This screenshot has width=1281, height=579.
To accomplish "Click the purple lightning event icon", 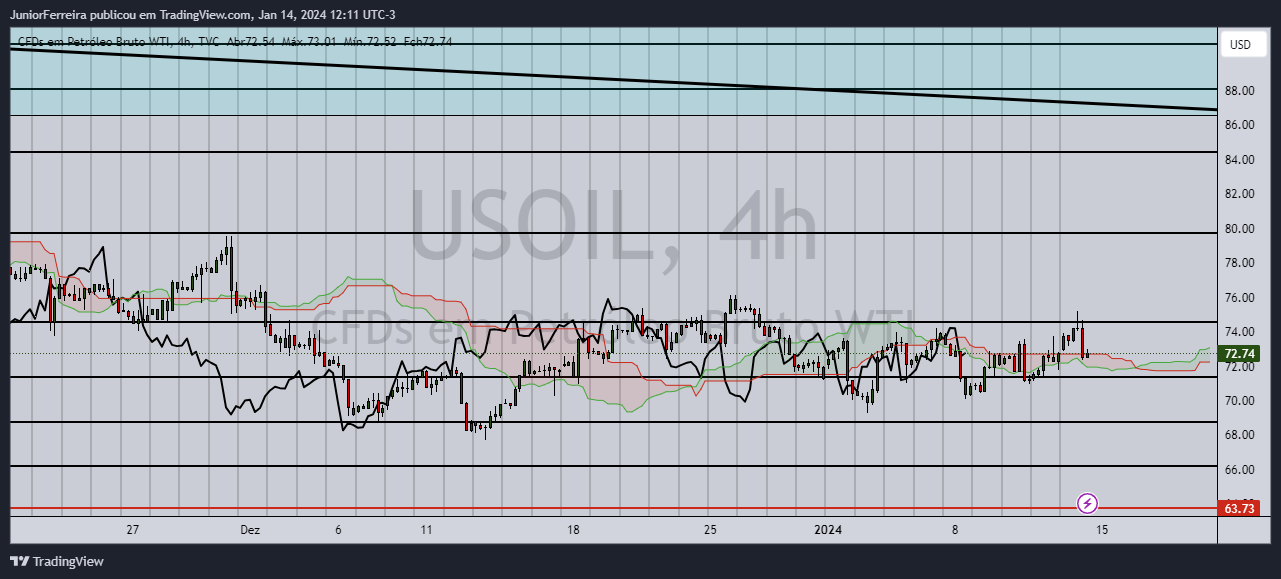I will [x=1087, y=503].
